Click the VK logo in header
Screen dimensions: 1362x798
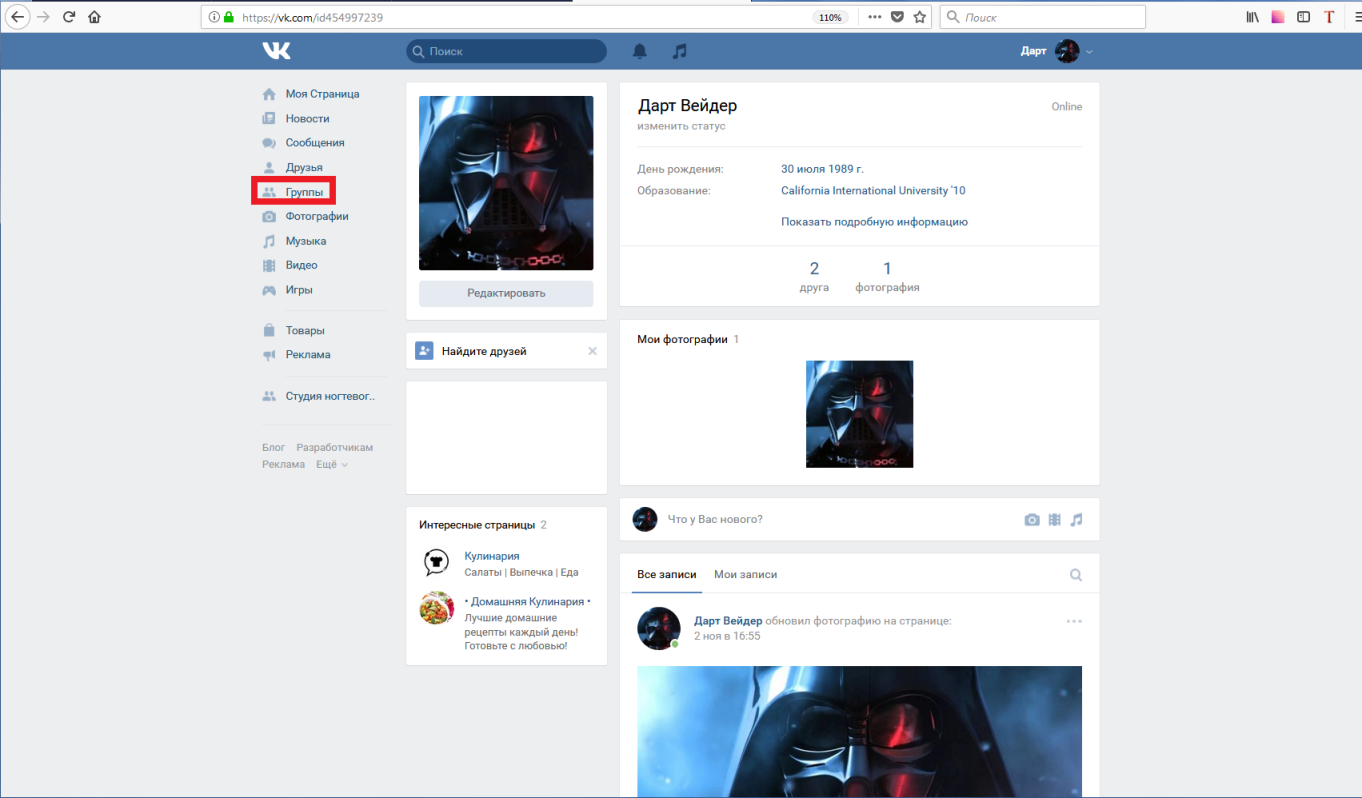276,51
